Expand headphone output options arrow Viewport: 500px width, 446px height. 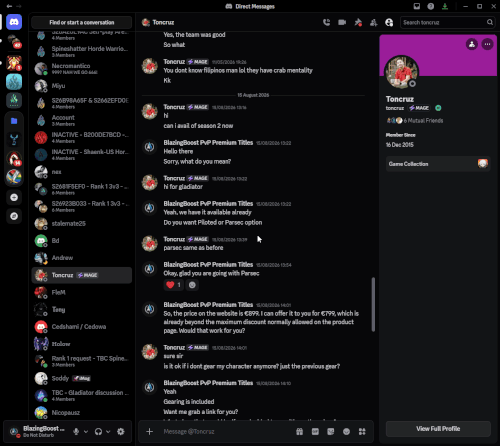(x=108, y=431)
